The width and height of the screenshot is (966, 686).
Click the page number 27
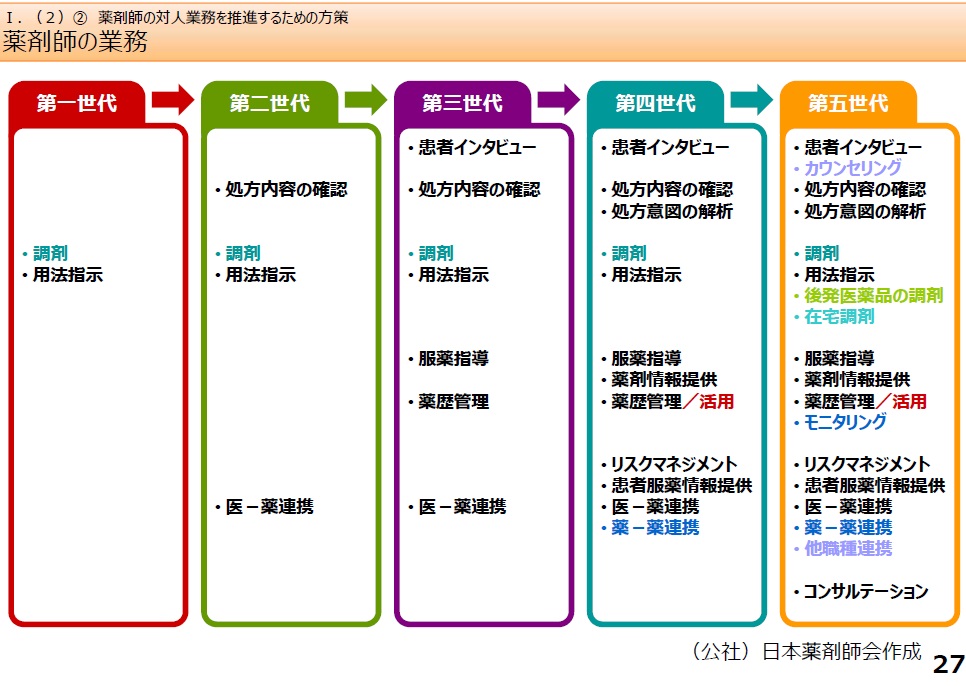tap(948, 664)
